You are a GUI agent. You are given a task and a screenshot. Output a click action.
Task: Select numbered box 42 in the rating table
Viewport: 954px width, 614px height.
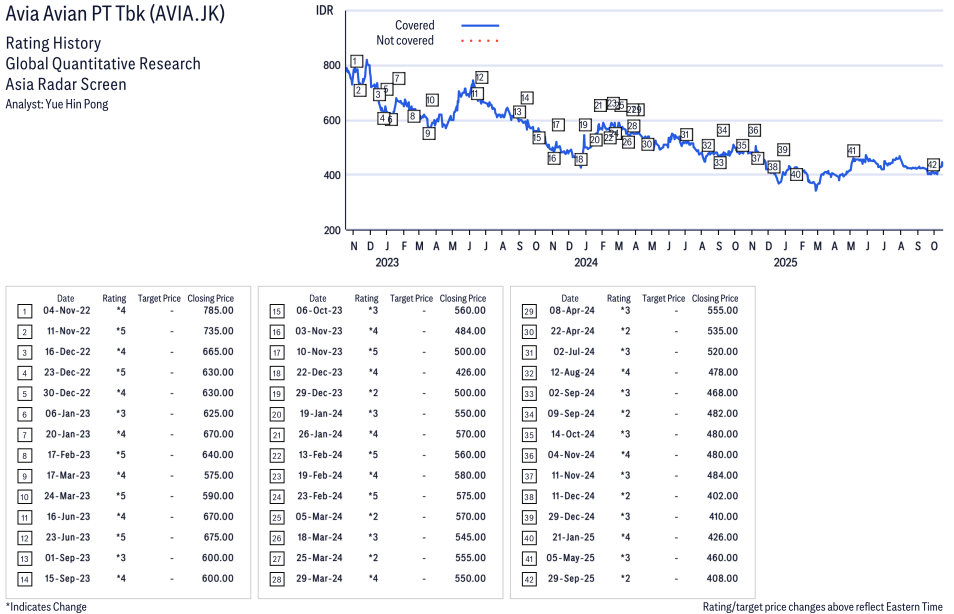tap(528, 578)
